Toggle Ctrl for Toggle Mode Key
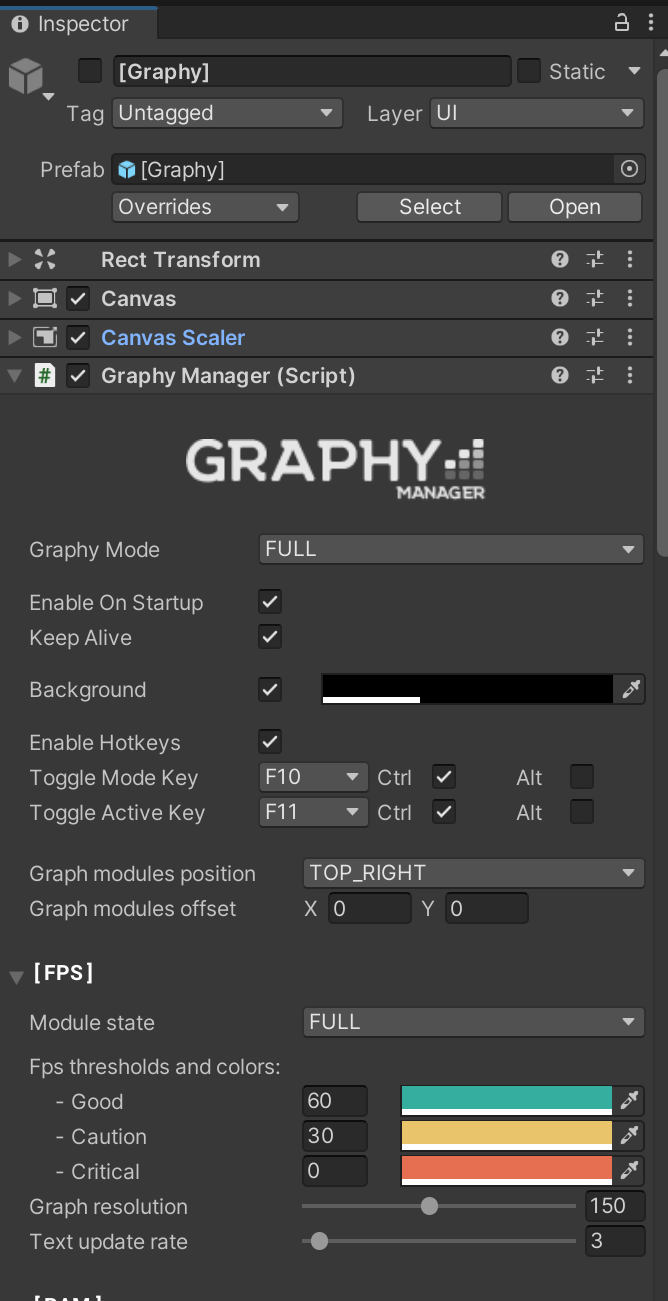This screenshot has width=668, height=1301. tap(444, 777)
